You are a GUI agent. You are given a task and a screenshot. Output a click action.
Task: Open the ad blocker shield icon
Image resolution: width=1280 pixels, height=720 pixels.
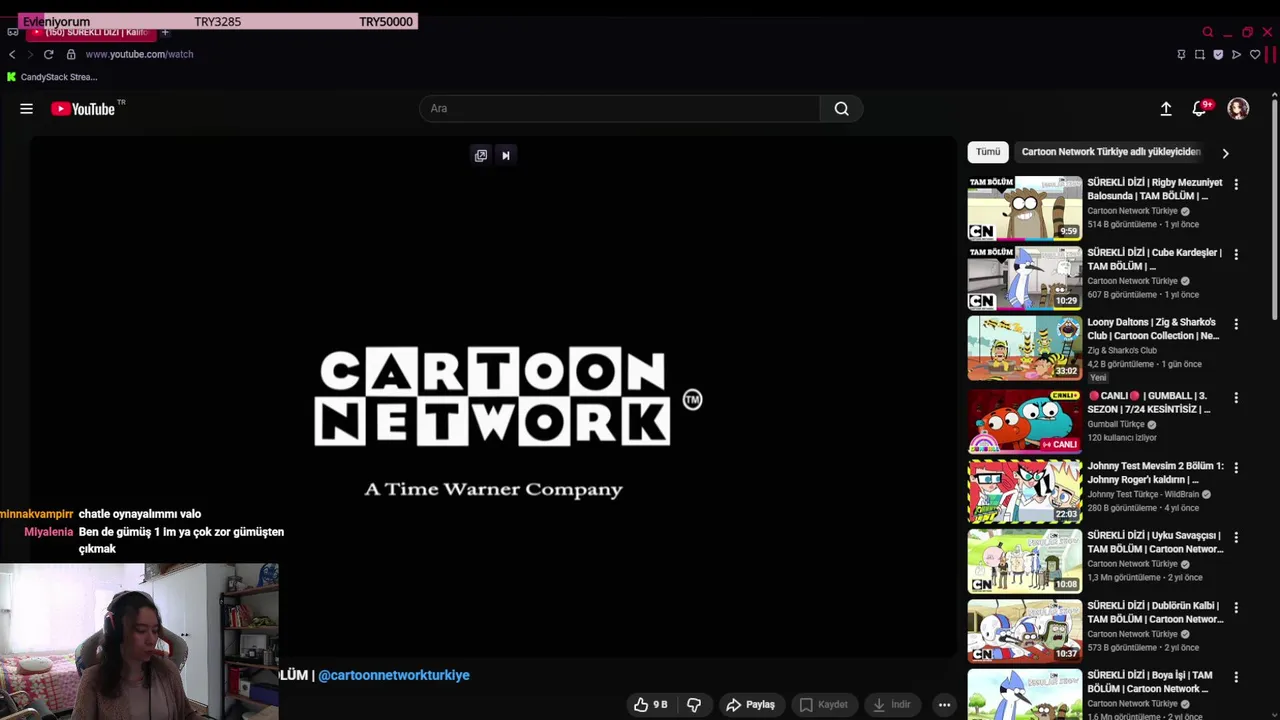click(1218, 54)
